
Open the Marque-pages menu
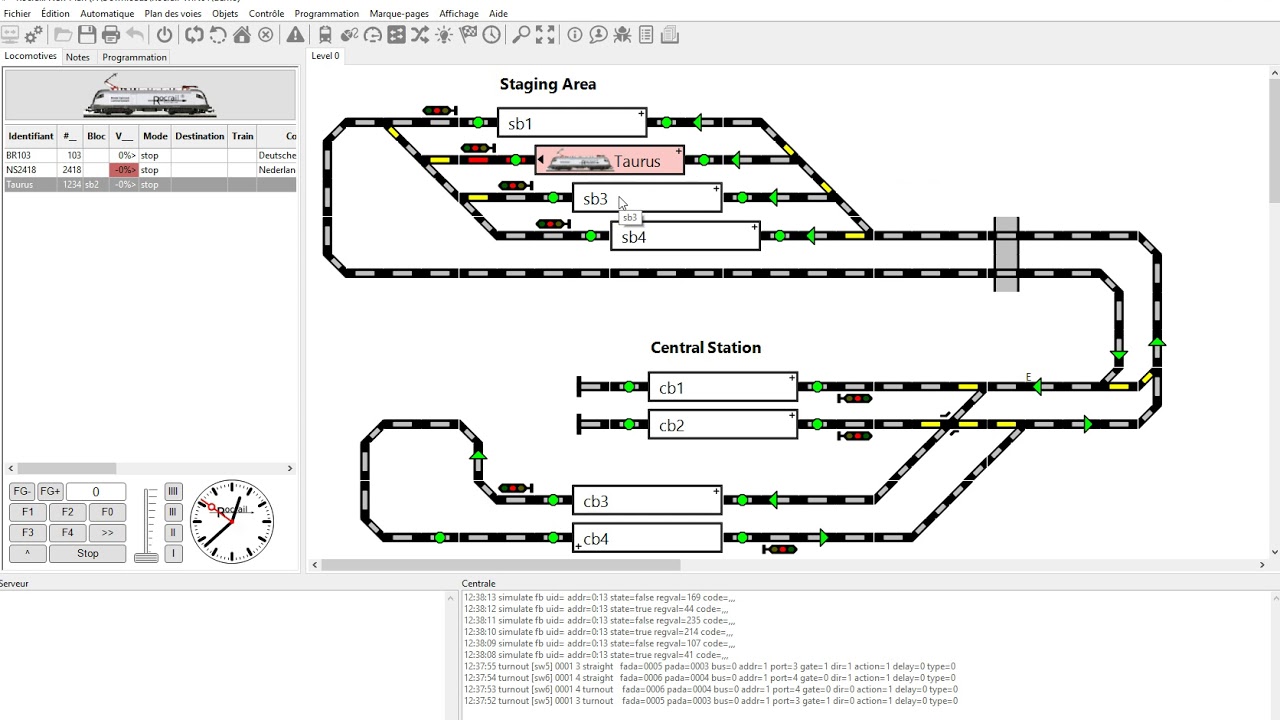click(399, 14)
